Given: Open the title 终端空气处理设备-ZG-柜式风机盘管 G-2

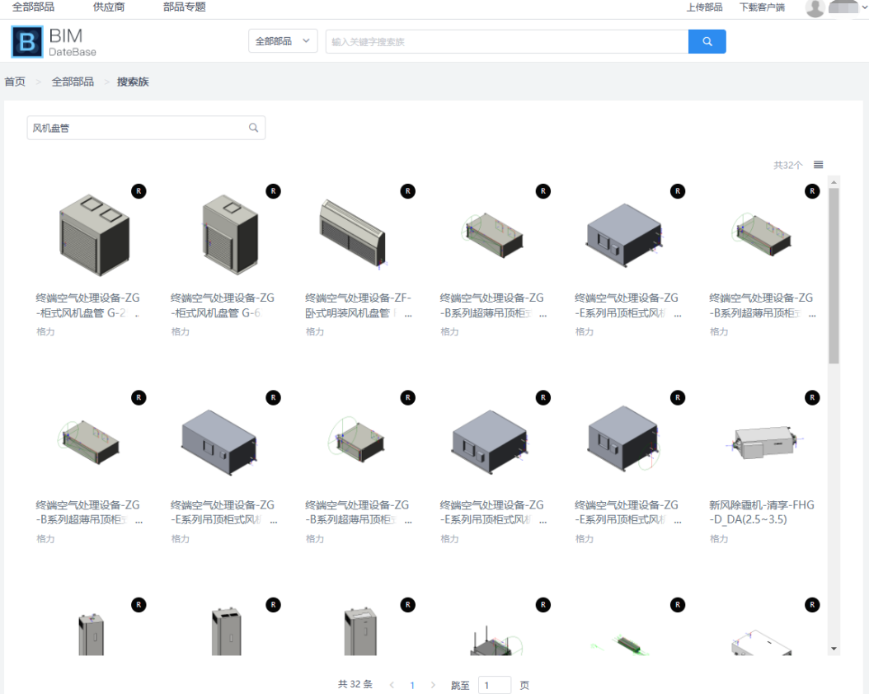Looking at the screenshot, I should 88,305.
